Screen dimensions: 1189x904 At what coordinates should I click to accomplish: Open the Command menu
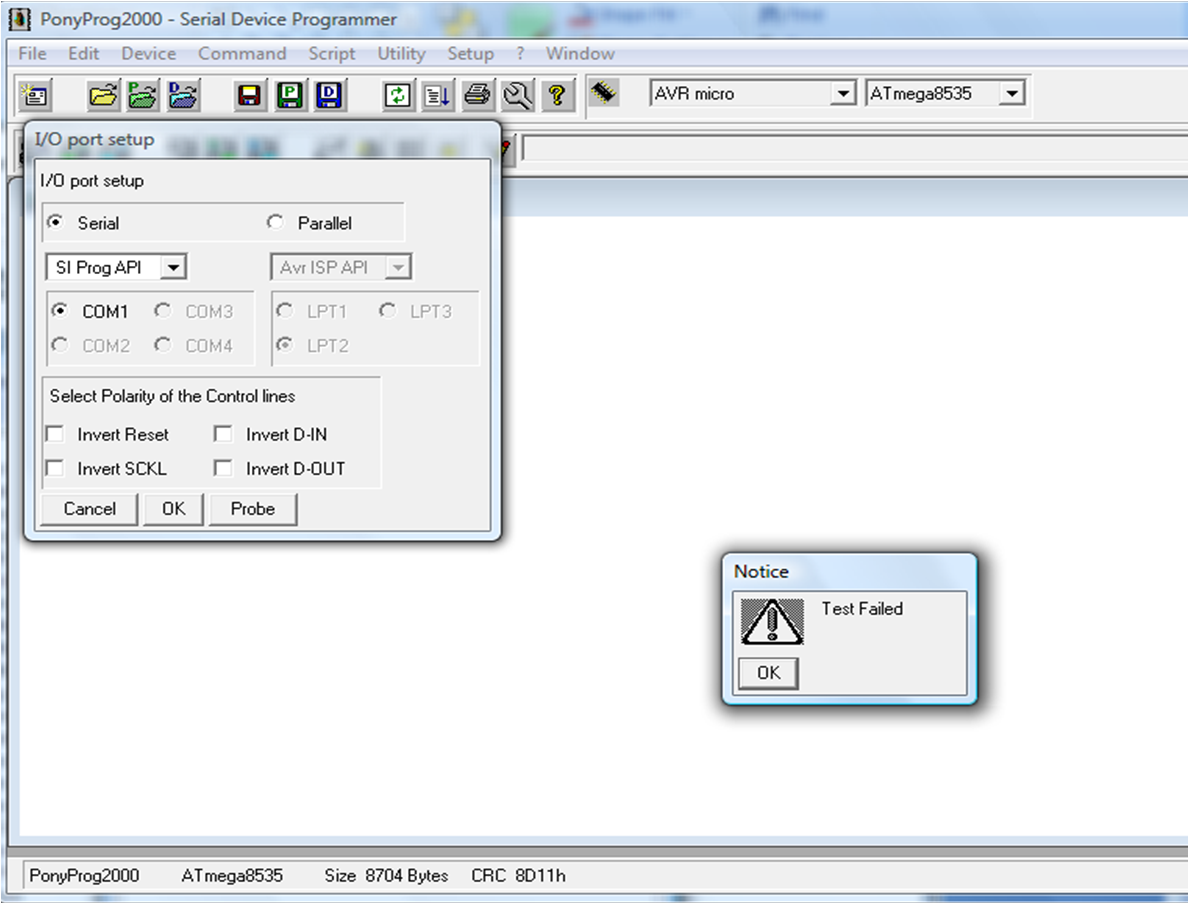coord(242,53)
